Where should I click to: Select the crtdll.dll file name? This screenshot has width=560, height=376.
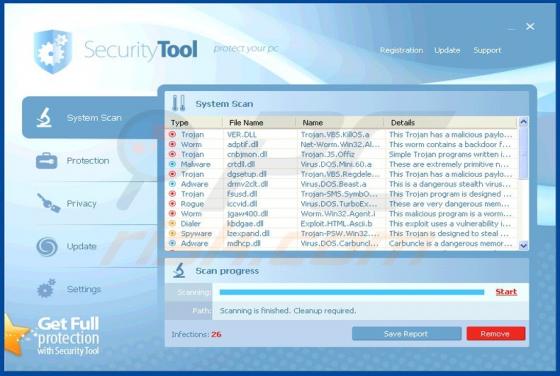tap(241, 164)
